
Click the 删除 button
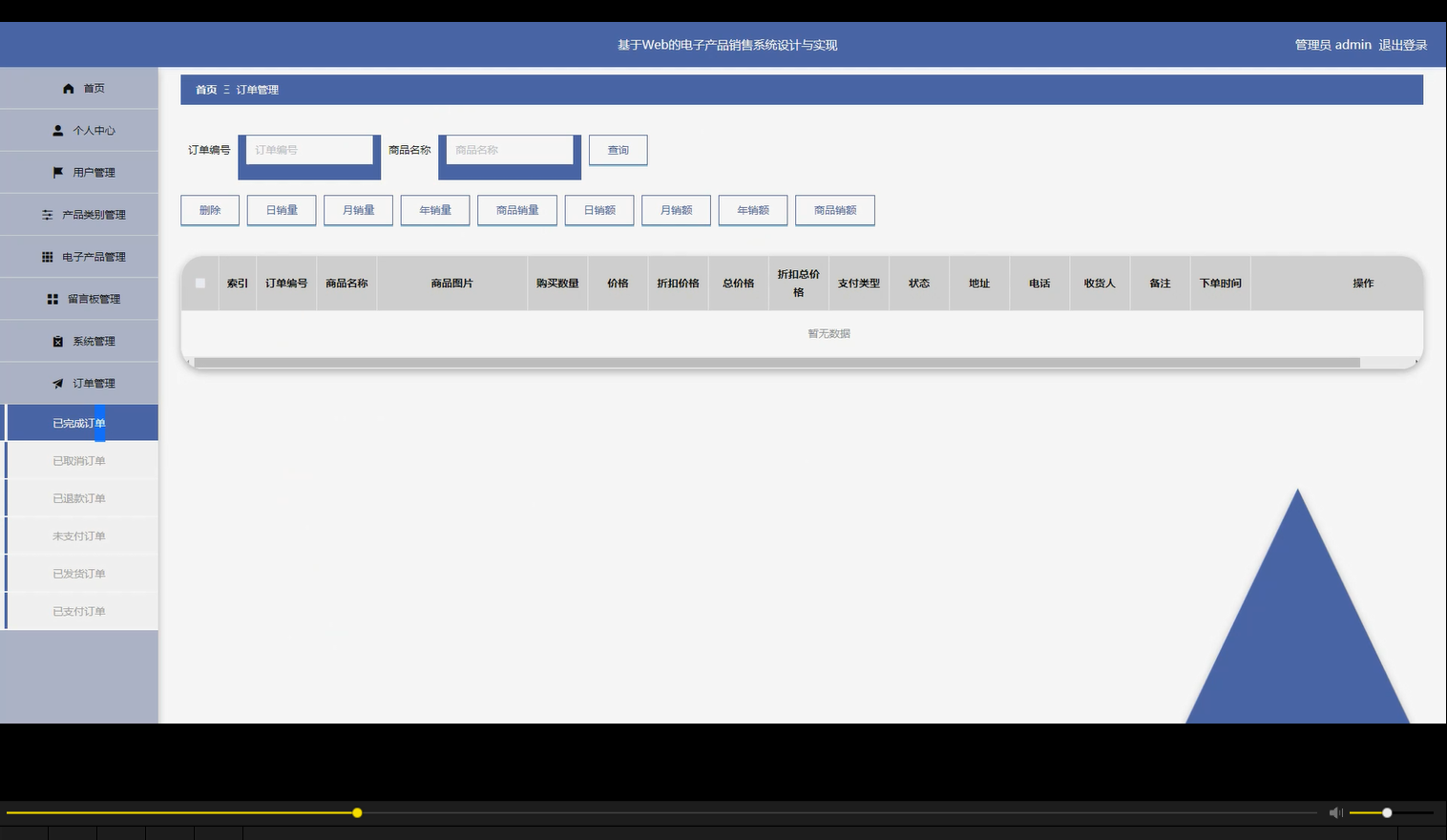tap(210, 210)
